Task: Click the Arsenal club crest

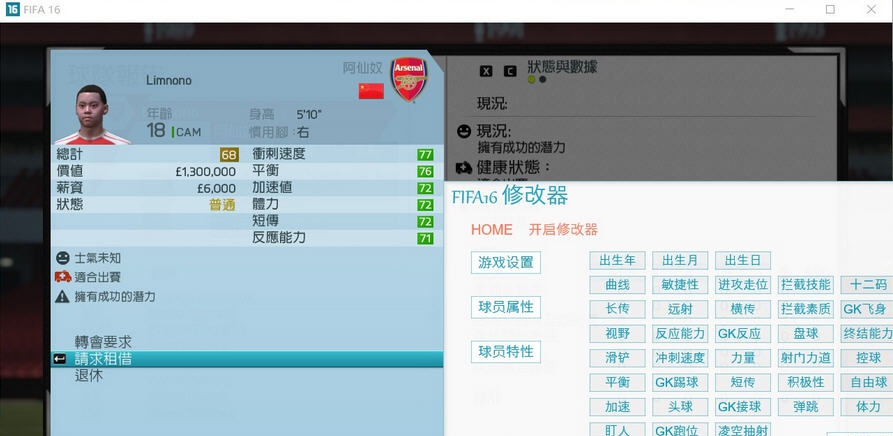Action: (x=408, y=79)
